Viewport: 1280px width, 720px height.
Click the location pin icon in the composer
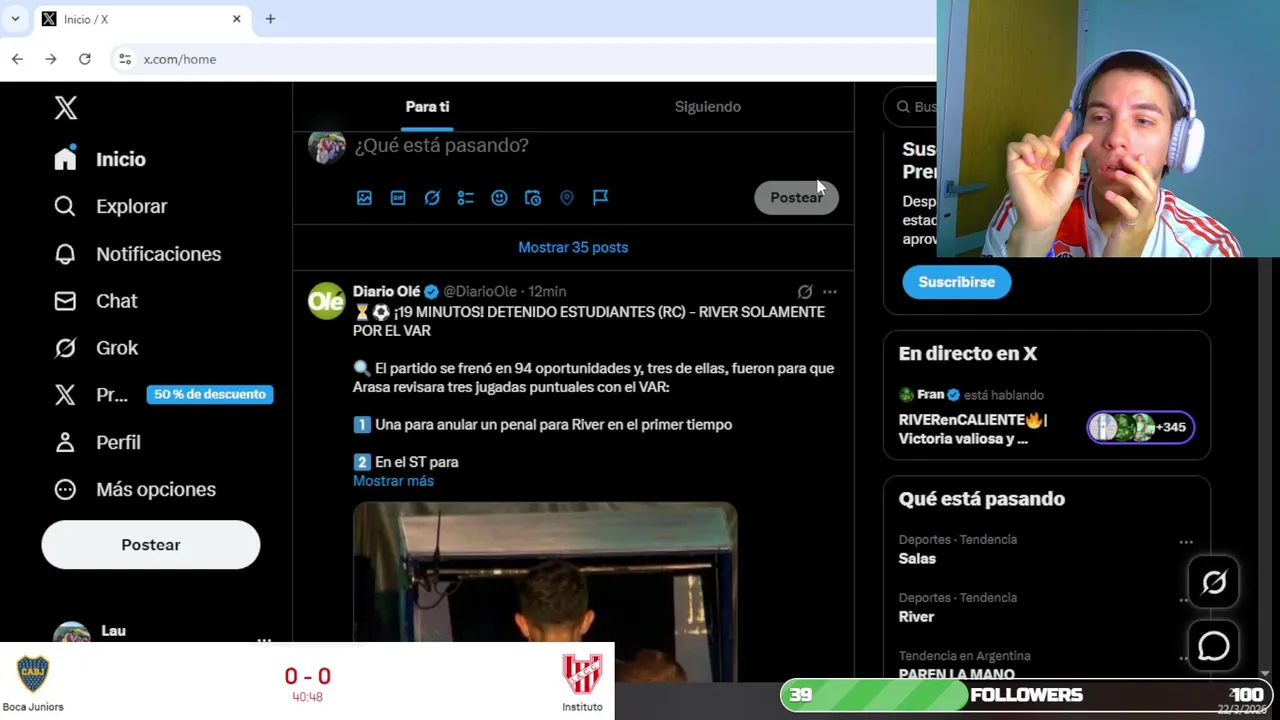click(567, 198)
